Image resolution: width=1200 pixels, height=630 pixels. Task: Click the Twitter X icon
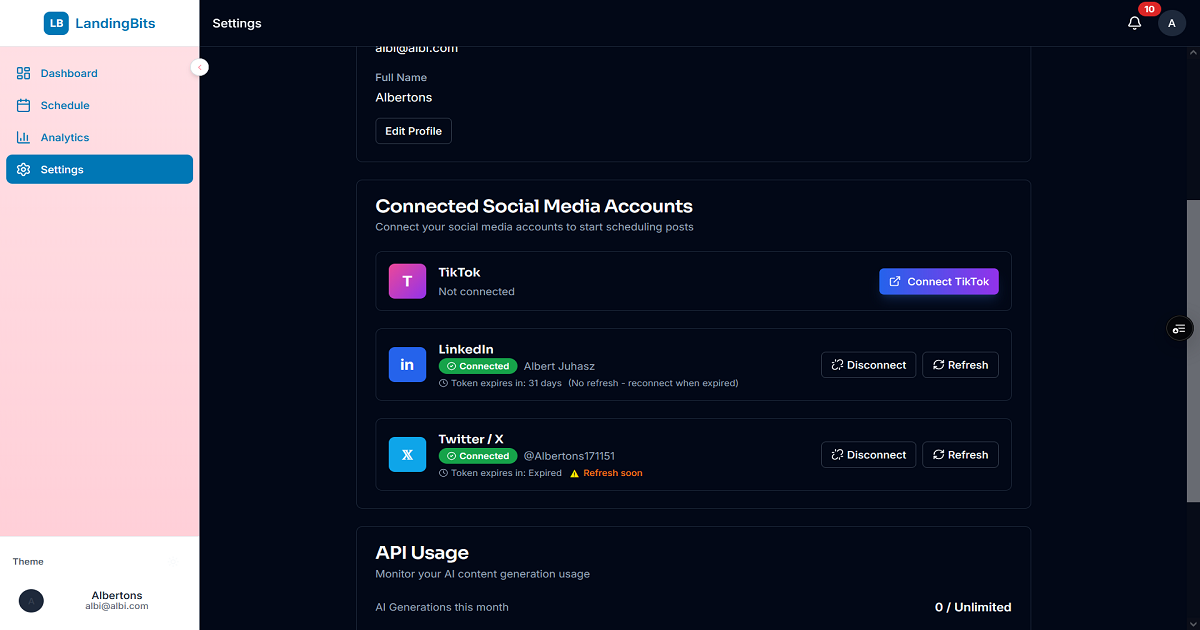(407, 454)
